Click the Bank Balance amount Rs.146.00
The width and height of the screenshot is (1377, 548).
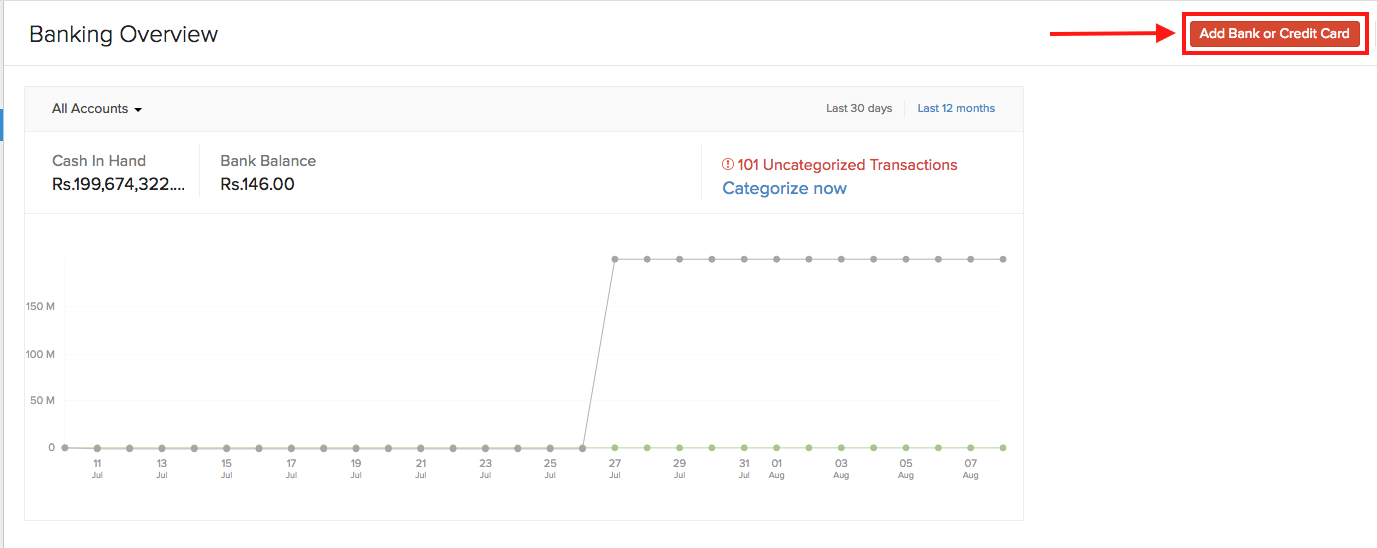point(257,184)
